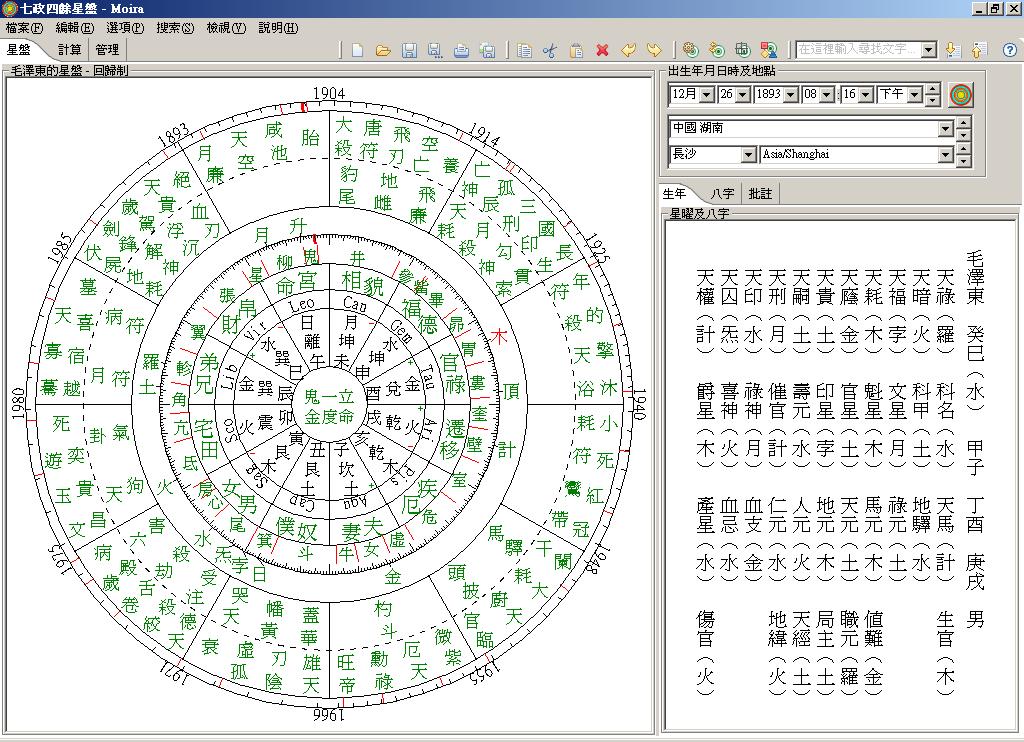Click the new file toolbar icon
Image resolution: width=1024 pixels, height=742 pixels.
[357, 50]
